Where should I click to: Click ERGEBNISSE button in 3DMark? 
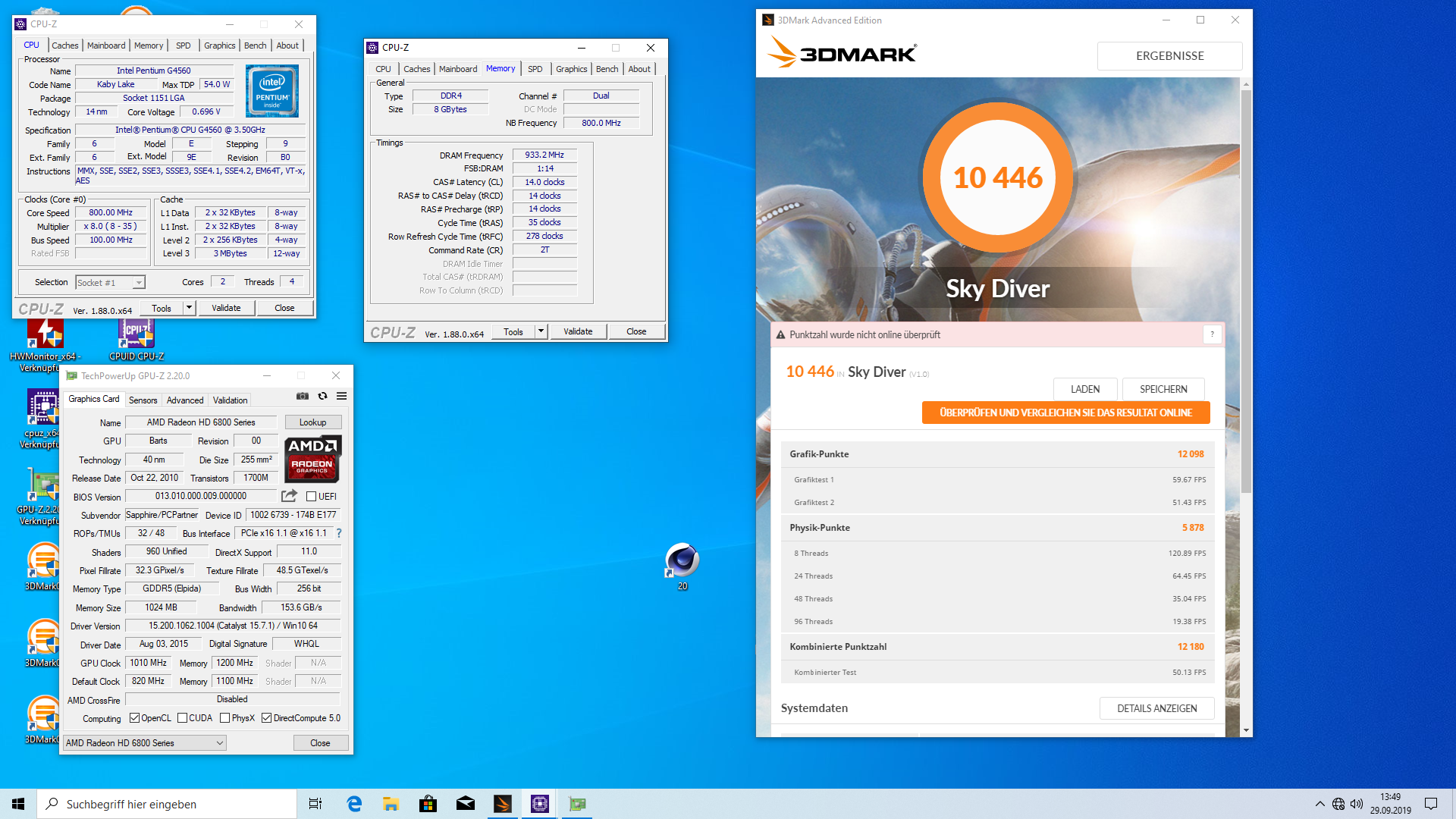tap(1169, 56)
